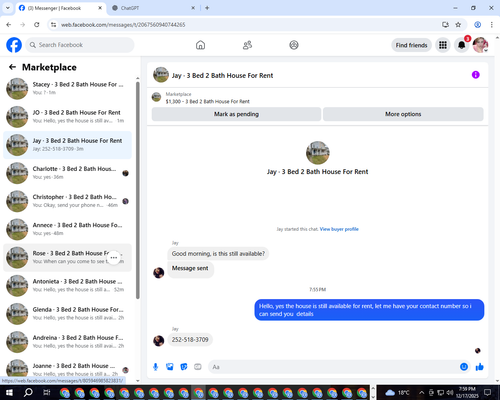Bookmark this page with the star icon

coord(458,25)
